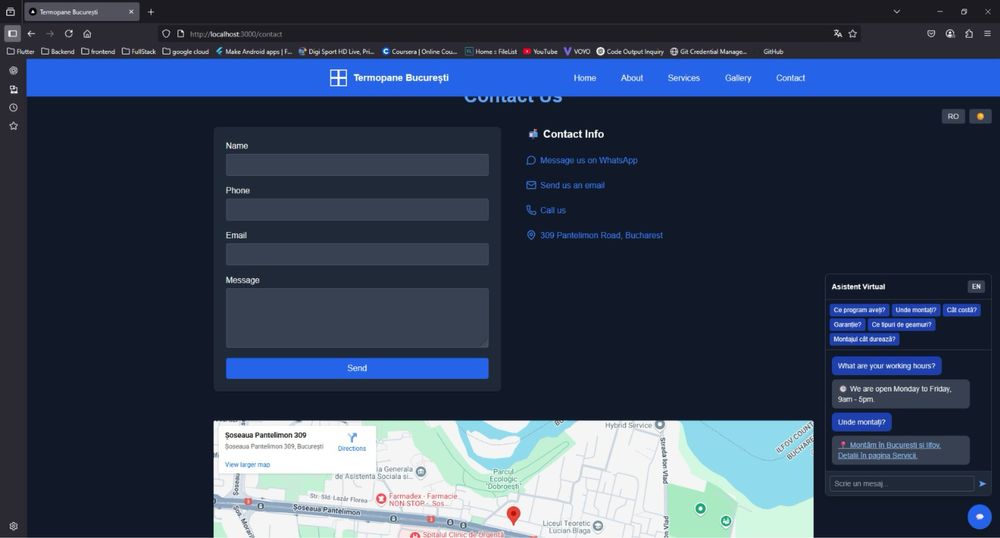The height and width of the screenshot is (538, 1000).
Task: Open the frontend bookmarks folder
Action: point(98,52)
